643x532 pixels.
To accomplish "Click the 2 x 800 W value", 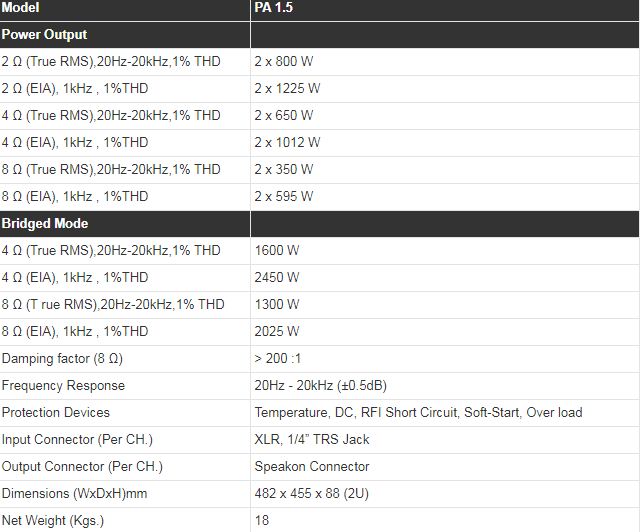I will (284, 62).
